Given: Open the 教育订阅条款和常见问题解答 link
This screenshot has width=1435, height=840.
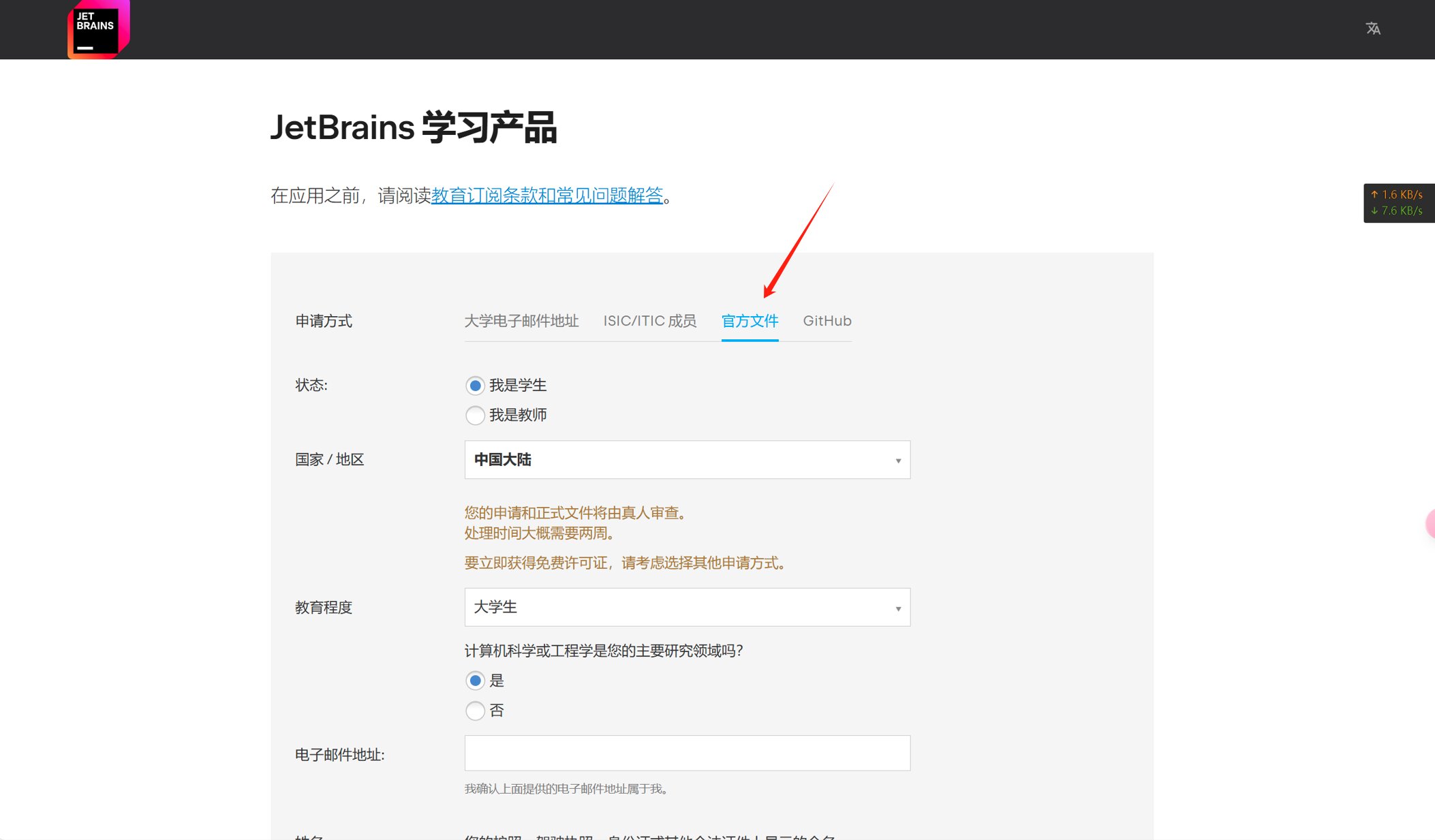Looking at the screenshot, I should click(x=546, y=196).
